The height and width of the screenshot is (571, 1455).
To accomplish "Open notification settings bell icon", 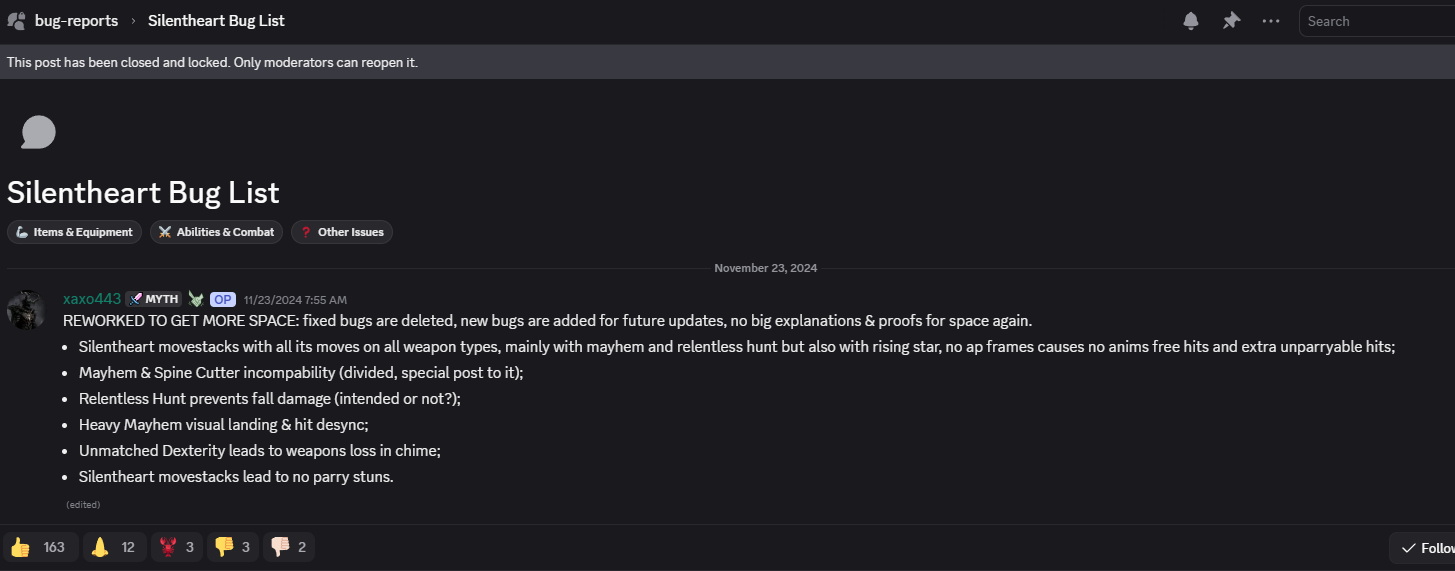I will tap(1191, 21).
